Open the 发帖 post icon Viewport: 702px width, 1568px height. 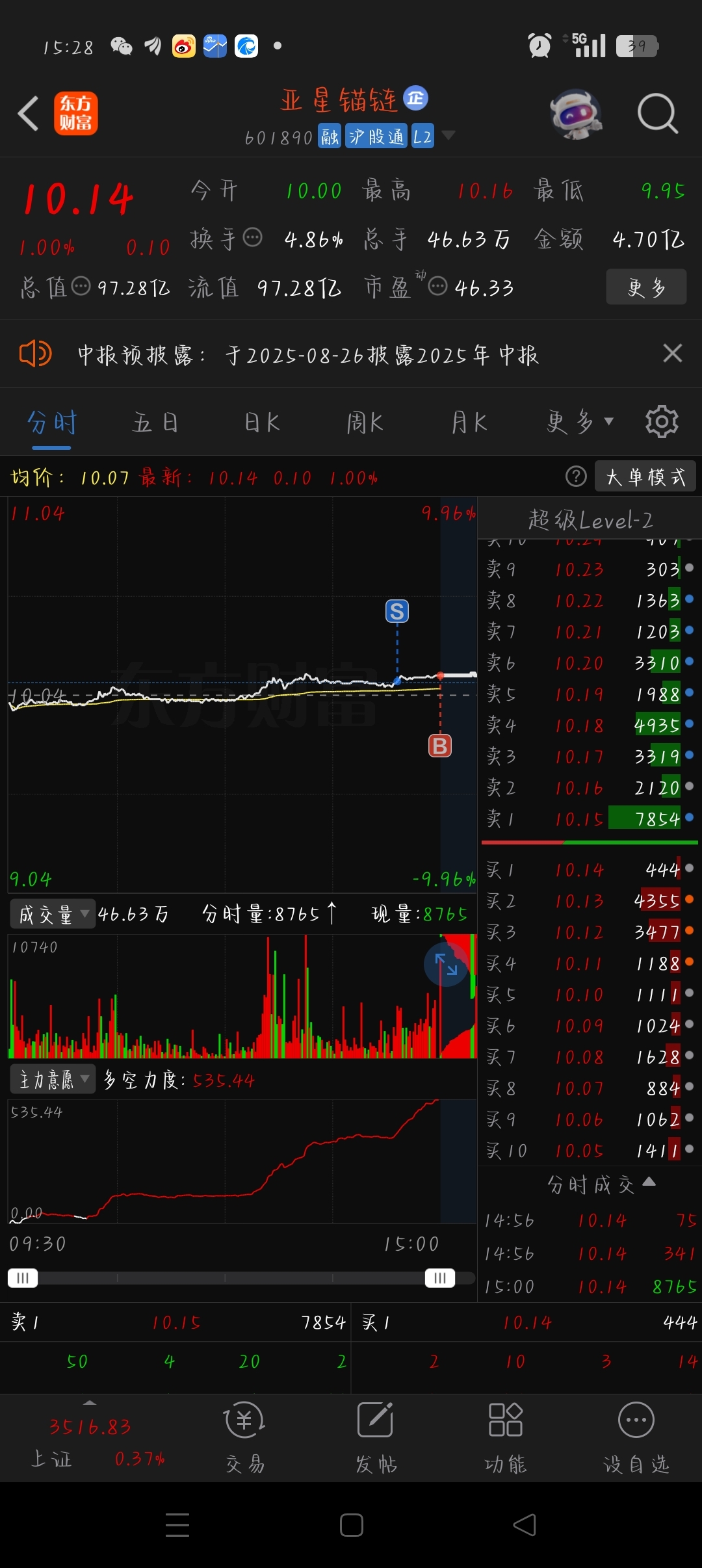pos(376,1437)
